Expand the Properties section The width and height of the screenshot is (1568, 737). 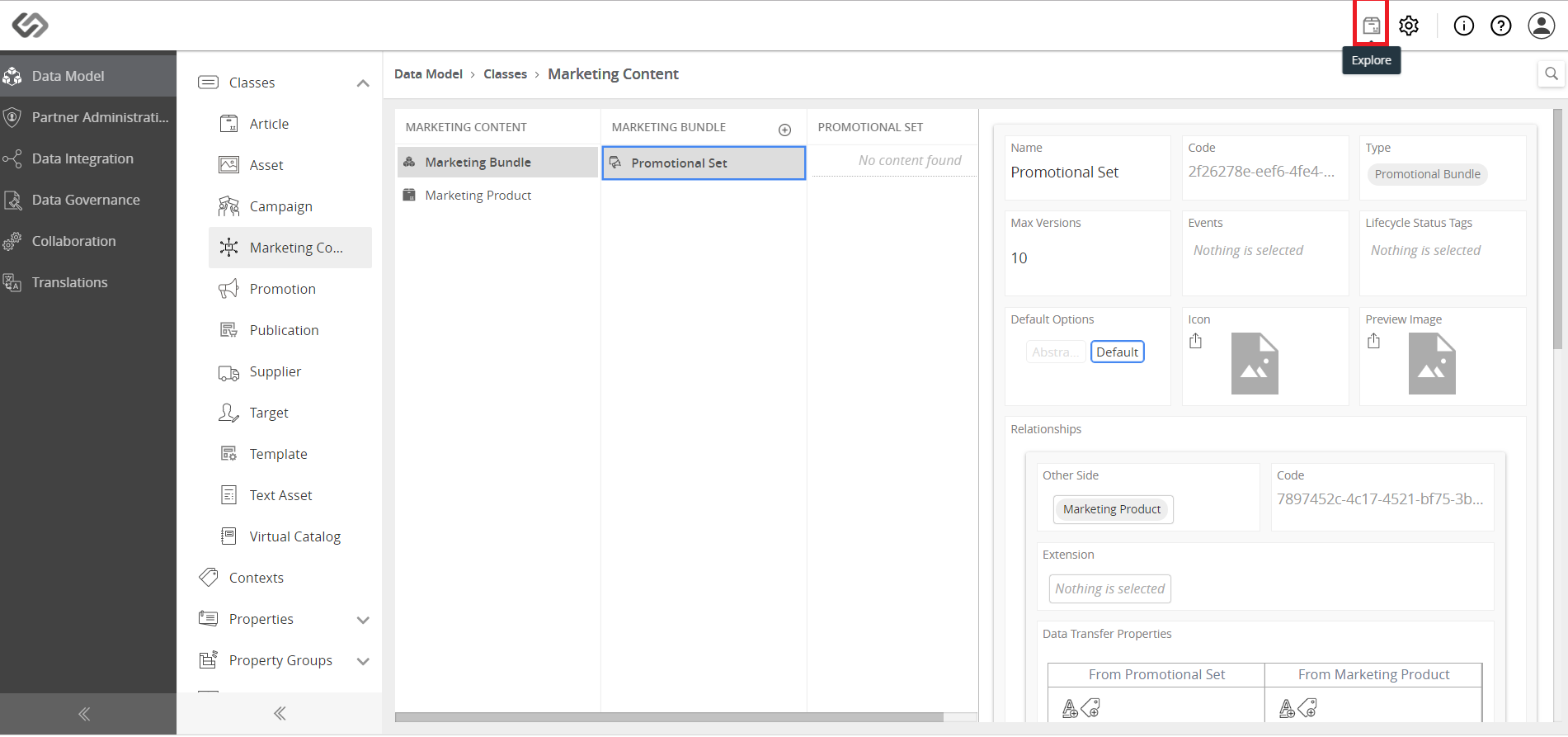click(x=363, y=620)
